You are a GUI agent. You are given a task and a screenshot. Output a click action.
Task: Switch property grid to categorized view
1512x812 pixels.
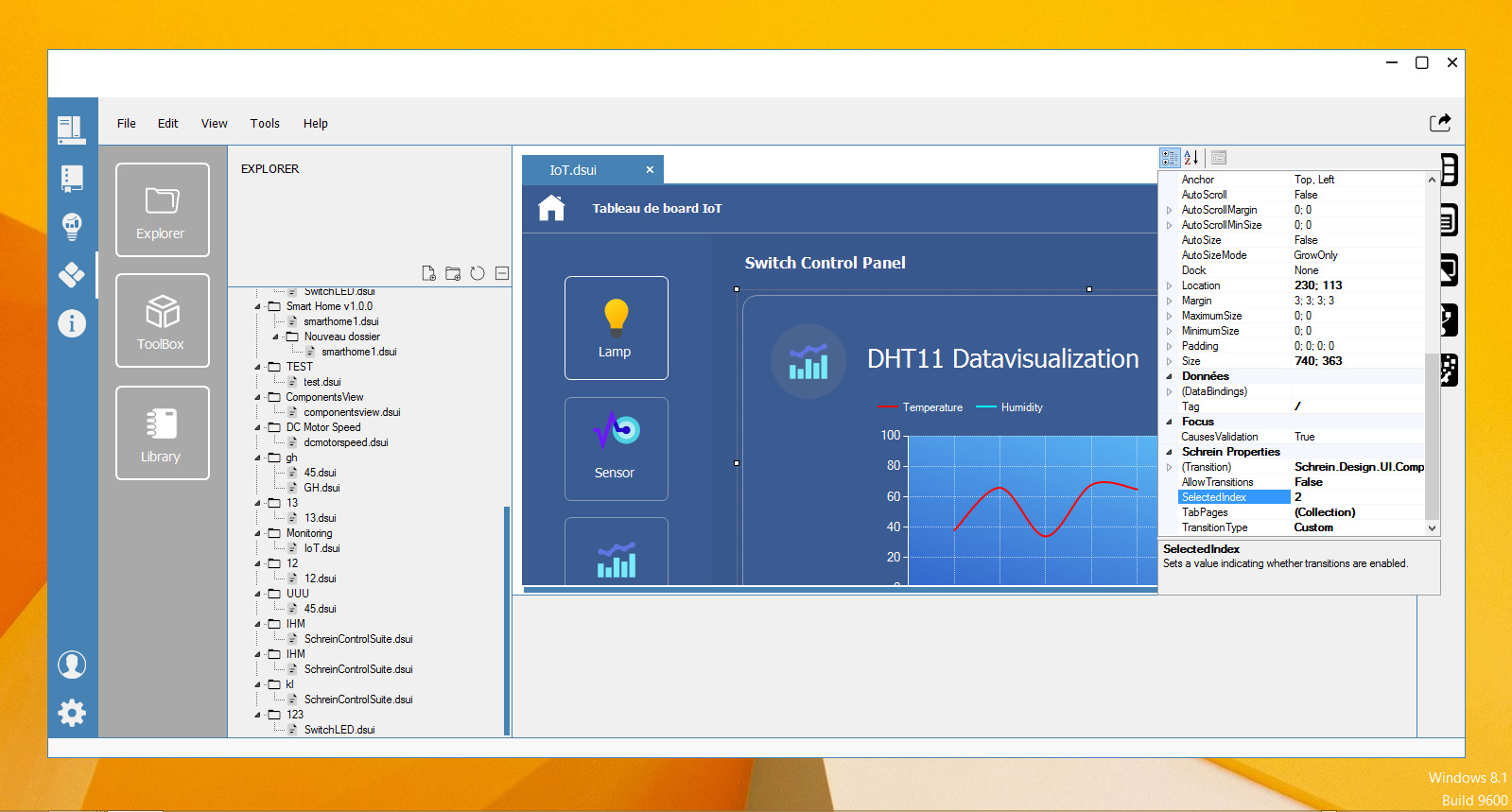[x=1170, y=158]
